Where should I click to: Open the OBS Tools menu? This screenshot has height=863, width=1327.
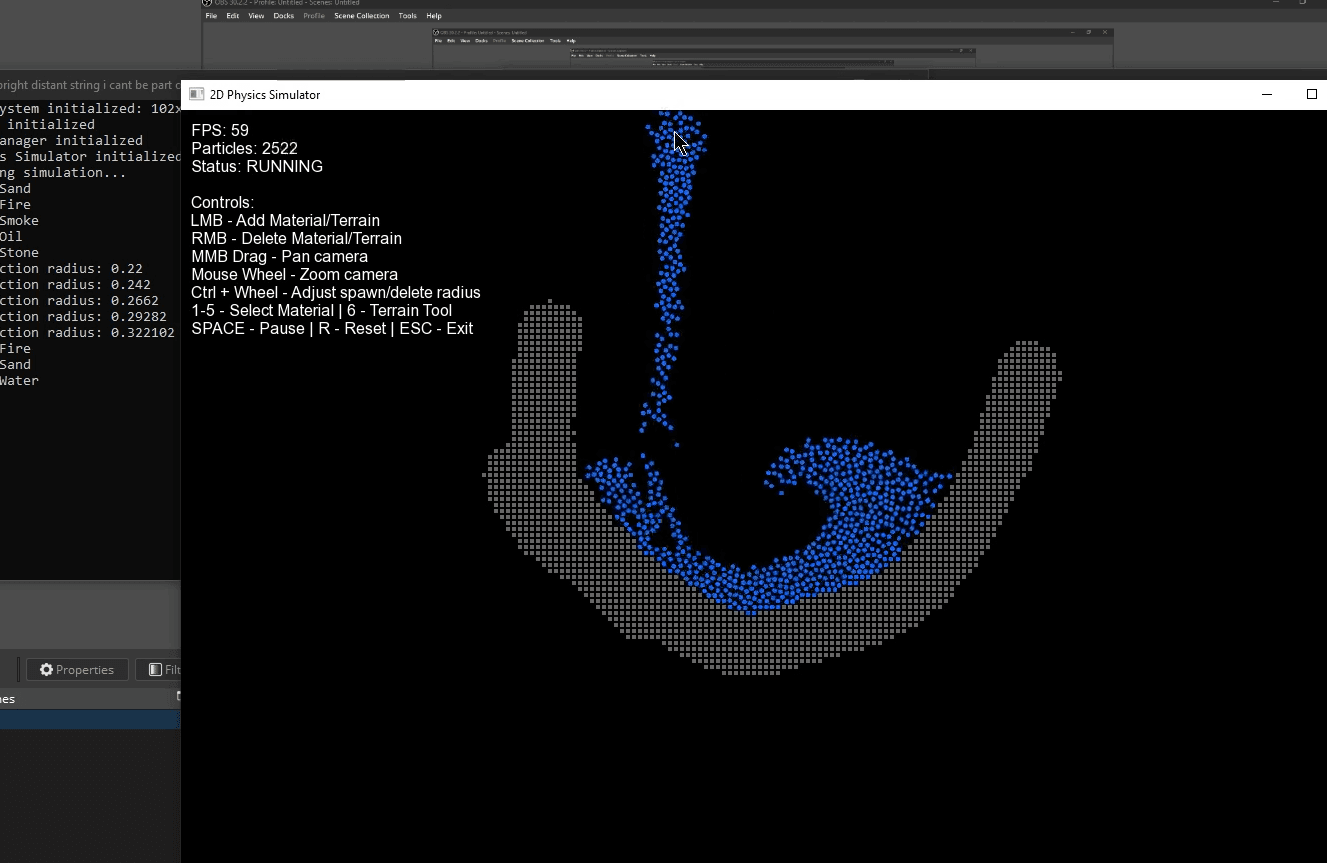407,16
